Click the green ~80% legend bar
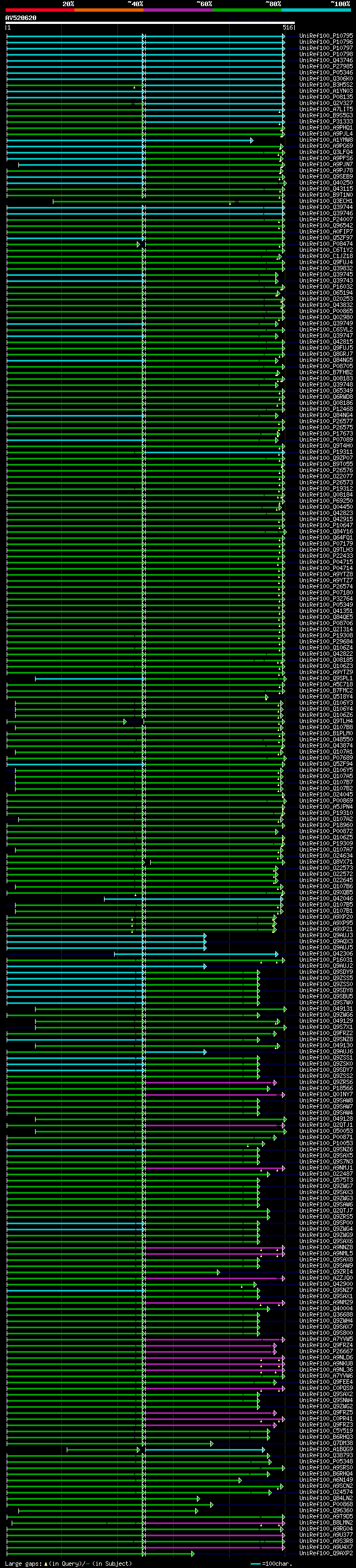Viewport: 356px width, 1568px height. (x=247, y=11)
